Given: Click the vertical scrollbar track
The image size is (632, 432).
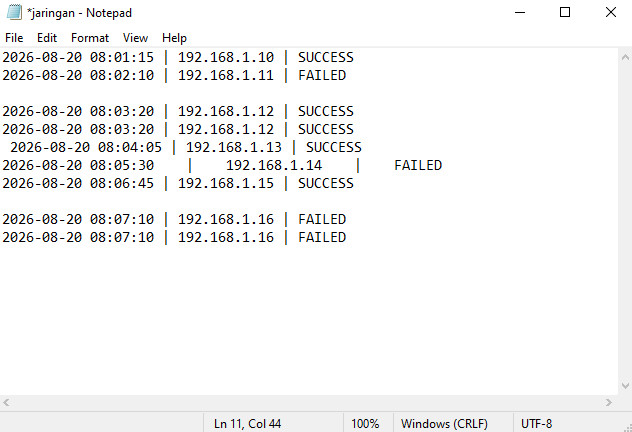Looking at the screenshot, I should (625, 222).
